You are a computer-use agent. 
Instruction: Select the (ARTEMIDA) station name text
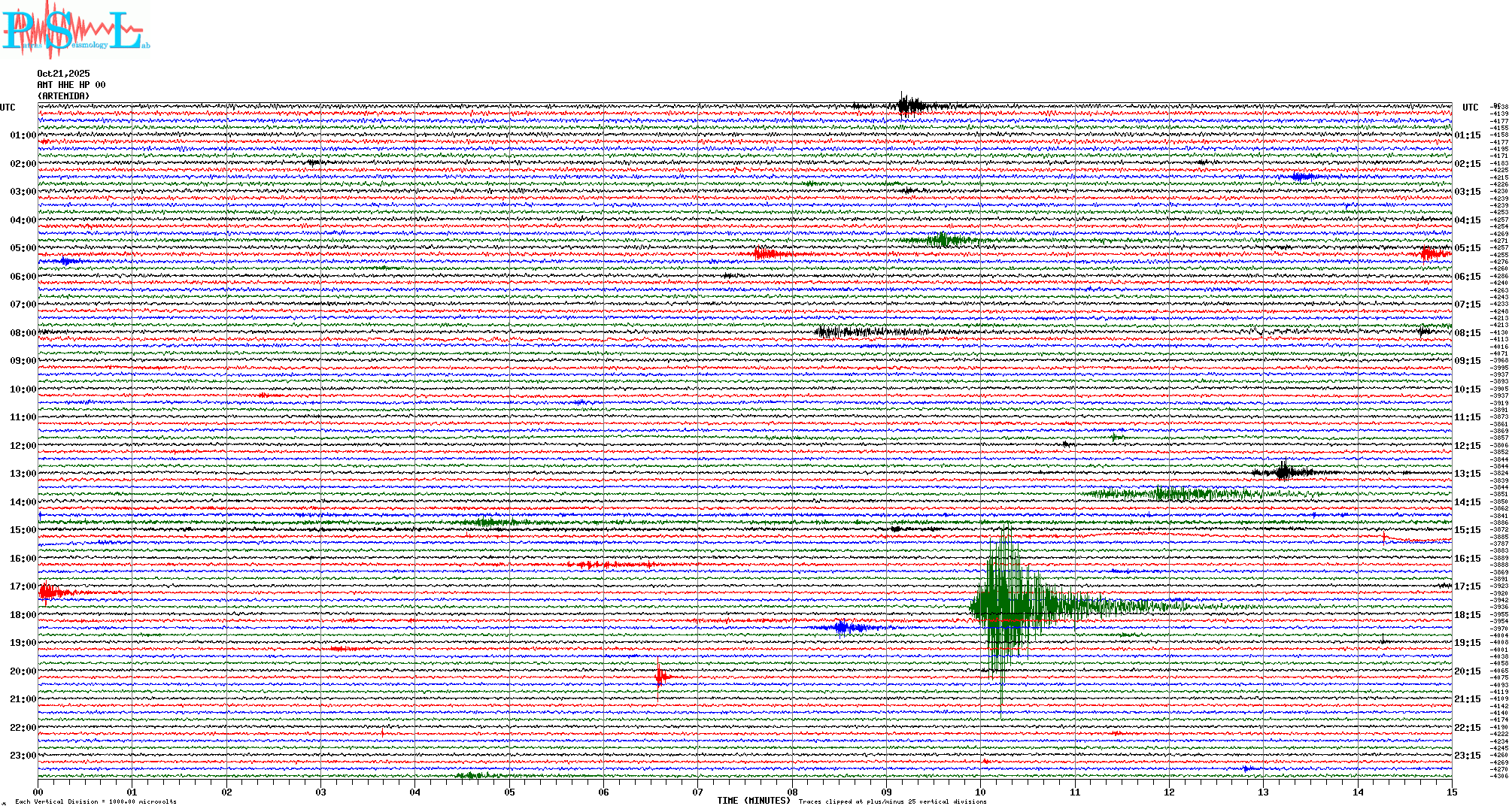coord(63,96)
